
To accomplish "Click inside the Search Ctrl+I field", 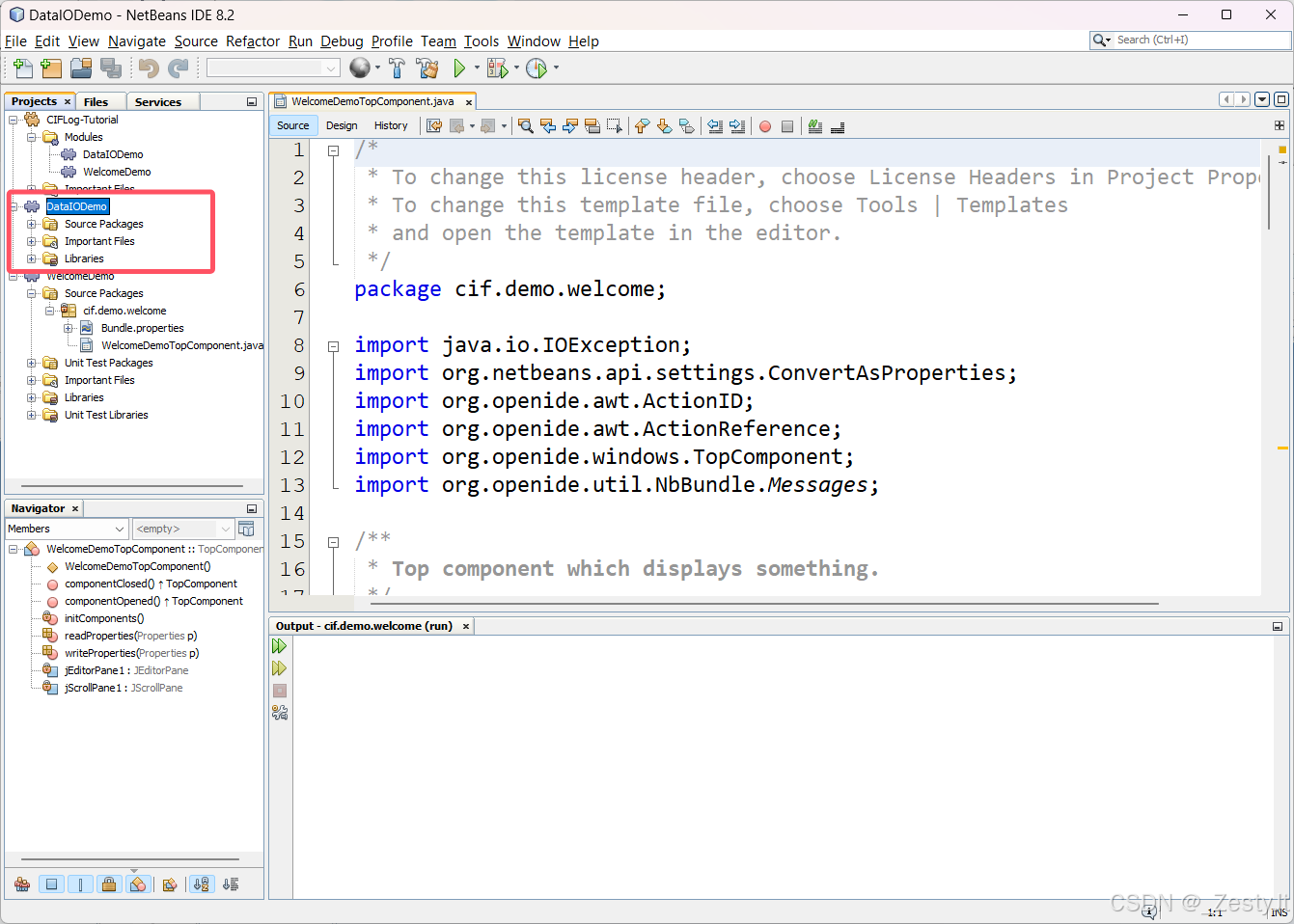I will [x=1197, y=40].
